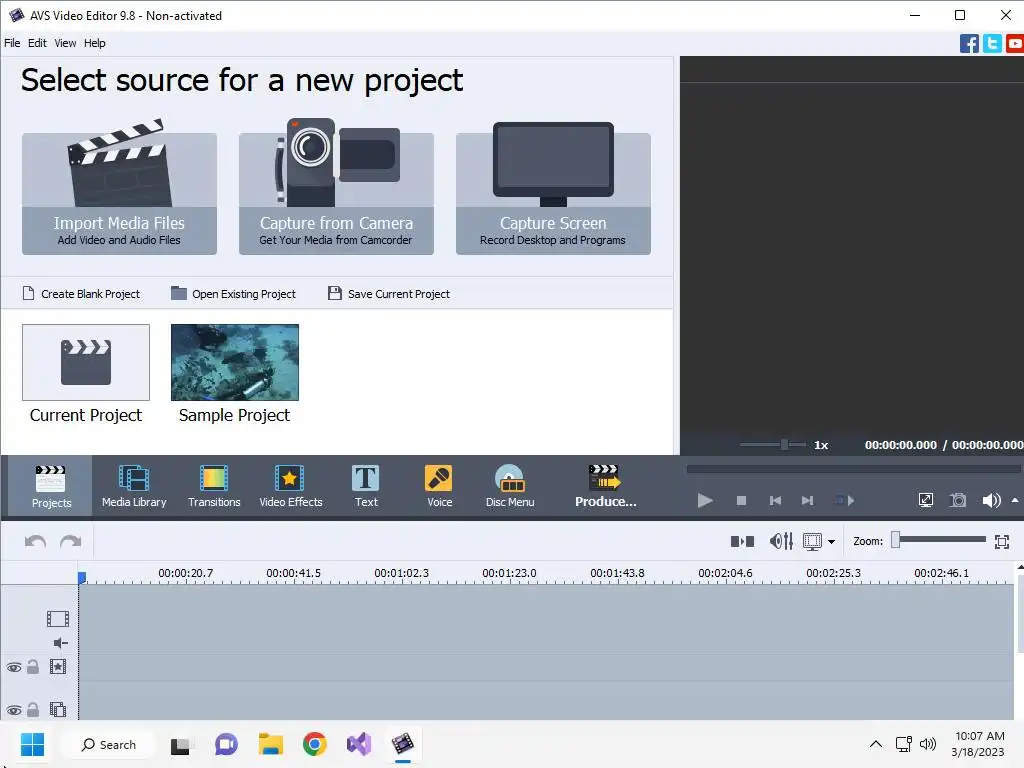Open the Projects tab
This screenshot has height=768, width=1024.
51,486
